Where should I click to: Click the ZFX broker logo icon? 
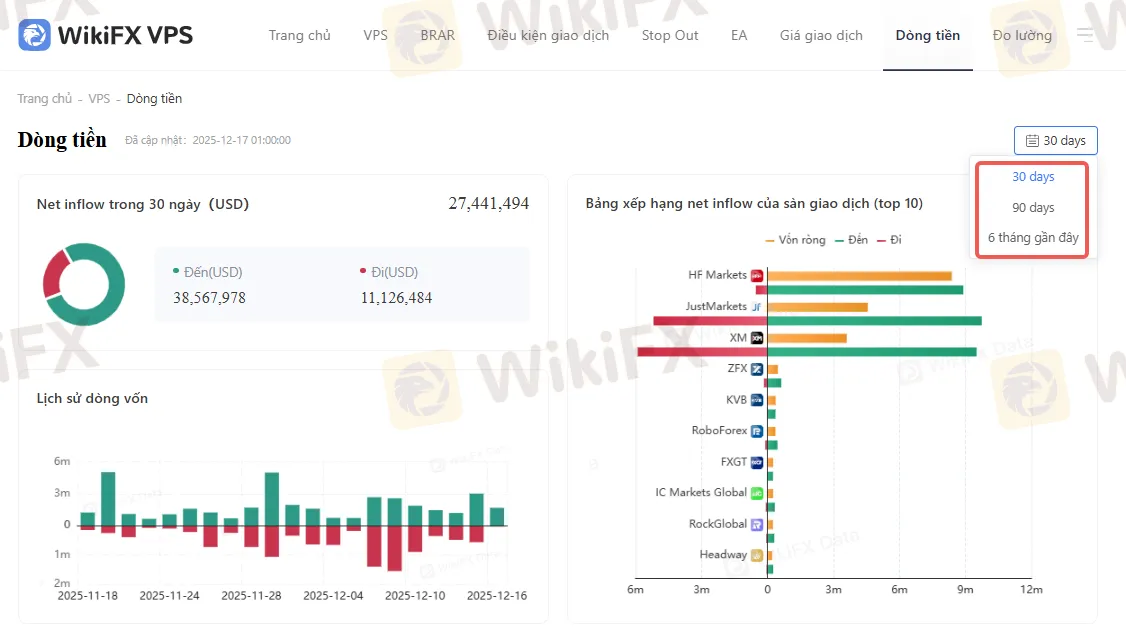point(757,369)
